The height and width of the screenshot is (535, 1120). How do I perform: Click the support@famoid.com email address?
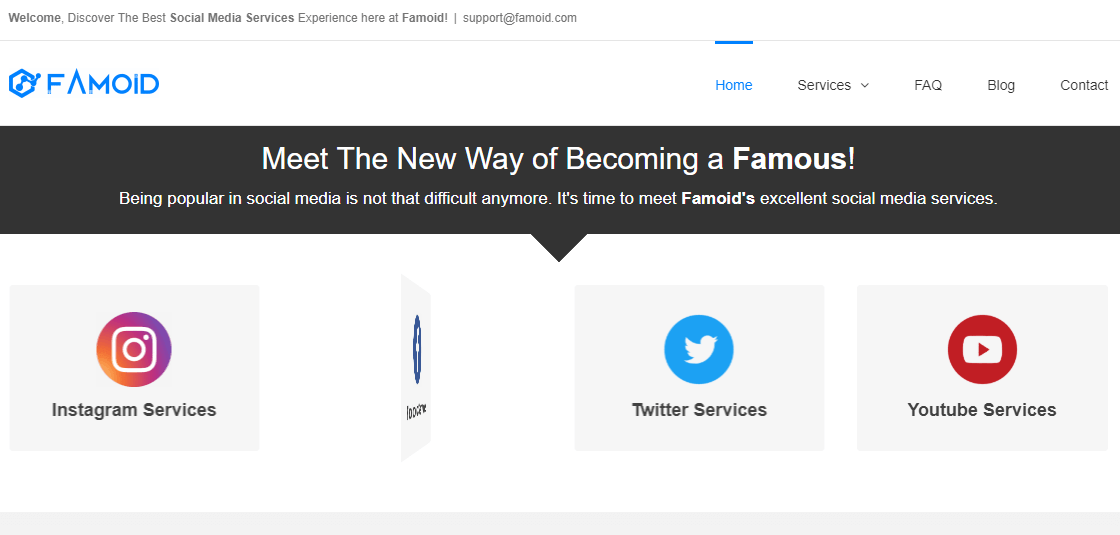click(519, 18)
